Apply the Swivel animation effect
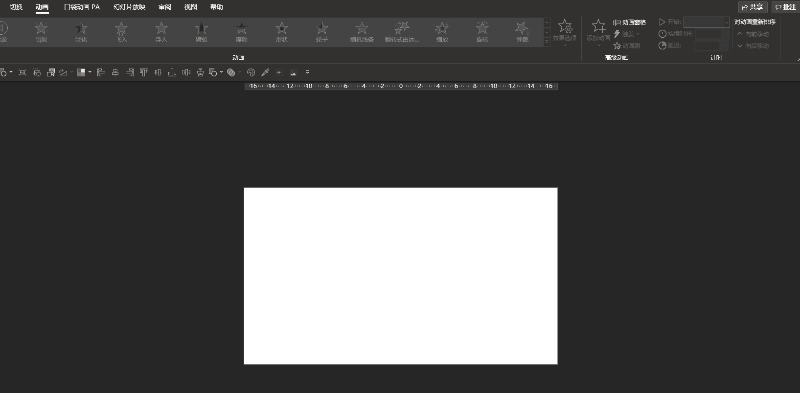 pyautogui.click(x=482, y=32)
